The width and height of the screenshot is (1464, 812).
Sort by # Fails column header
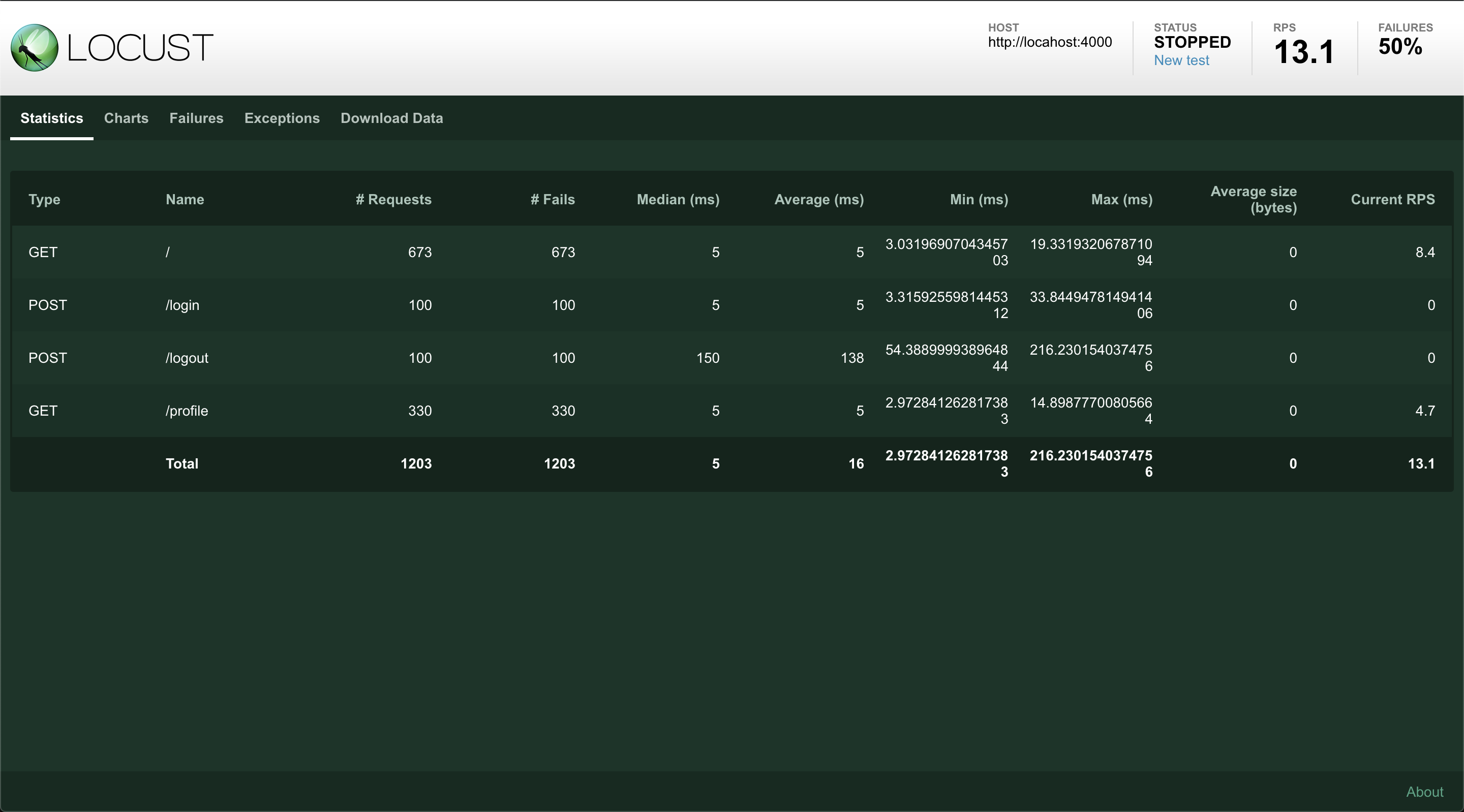(553, 200)
